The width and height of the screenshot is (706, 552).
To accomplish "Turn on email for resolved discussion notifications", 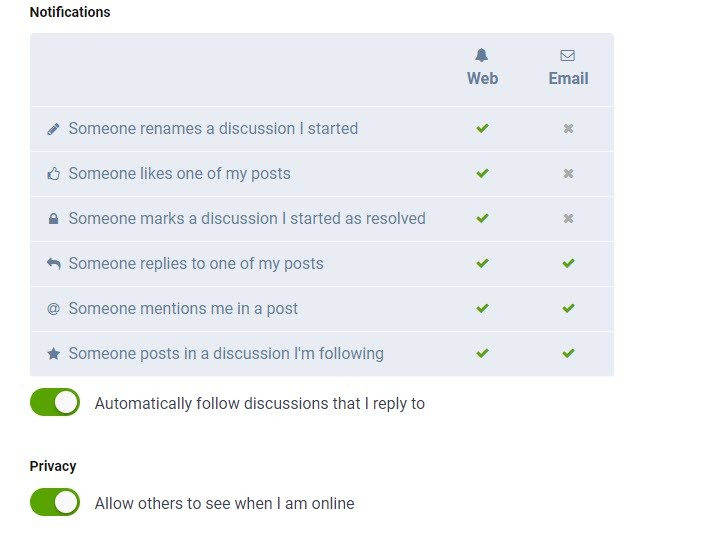I will 568,219.
